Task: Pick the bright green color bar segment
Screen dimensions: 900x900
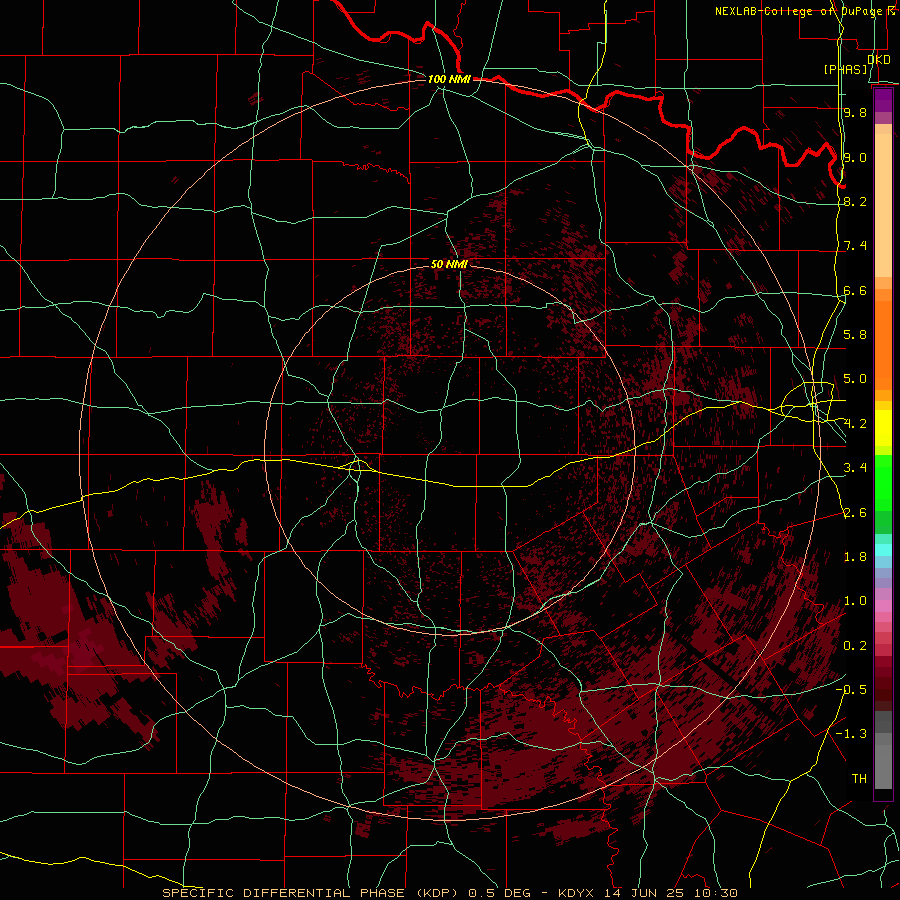Action: coord(883,482)
